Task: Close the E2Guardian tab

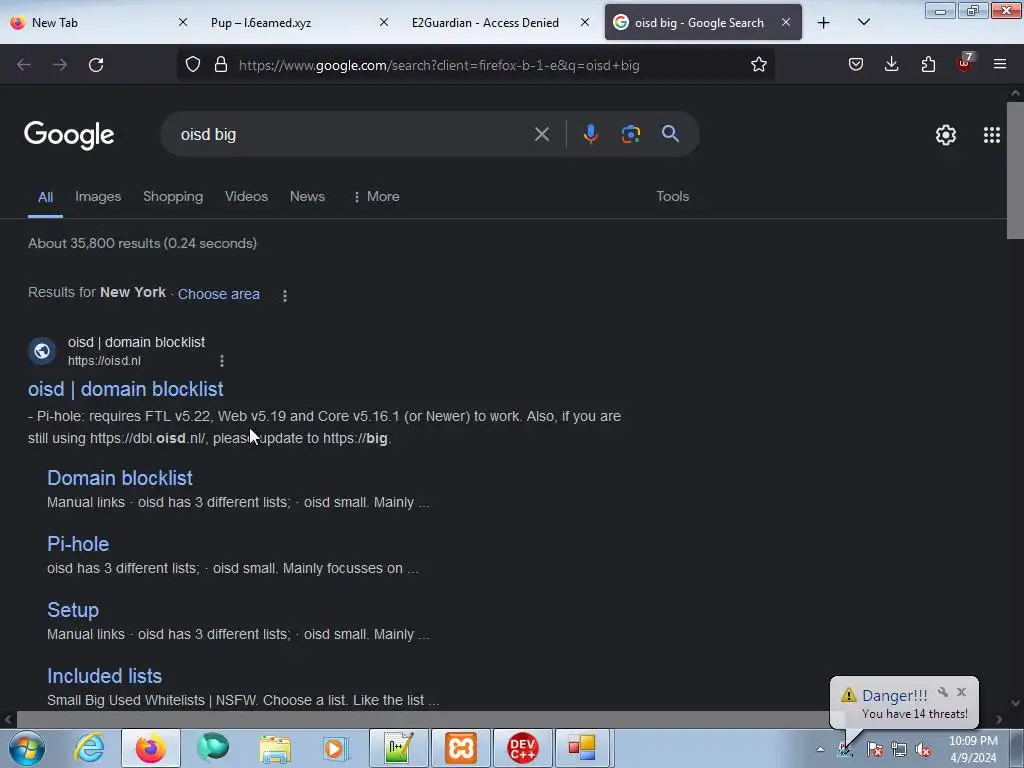Action: click(x=584, y=22)
